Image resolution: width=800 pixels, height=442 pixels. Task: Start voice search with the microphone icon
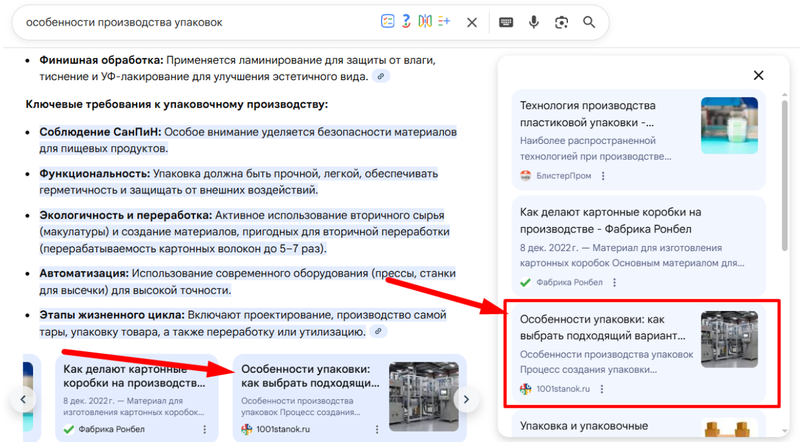534,22
